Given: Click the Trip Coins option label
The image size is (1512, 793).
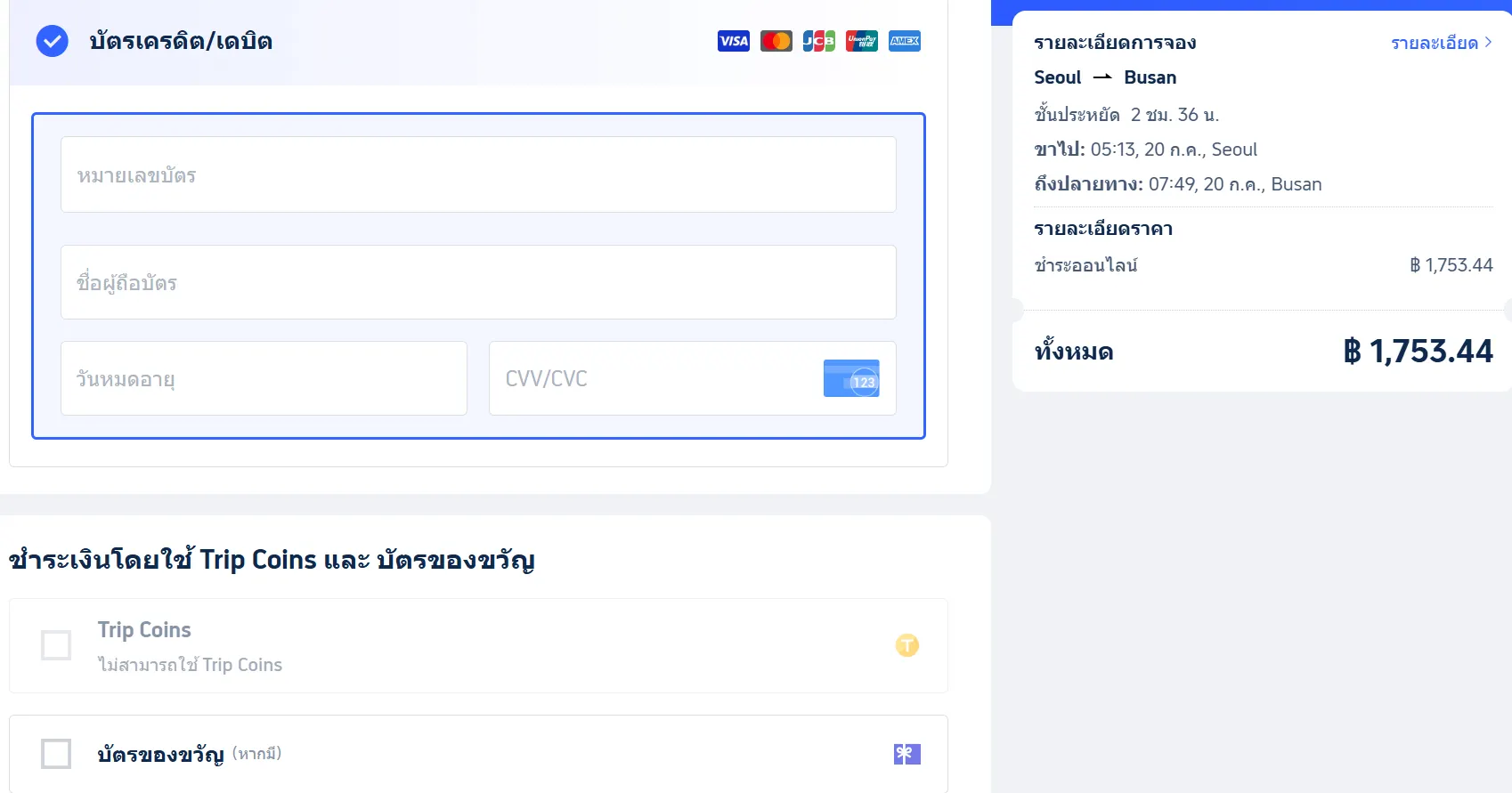Looking at the screenshot, I should click(x=144, y=630).
